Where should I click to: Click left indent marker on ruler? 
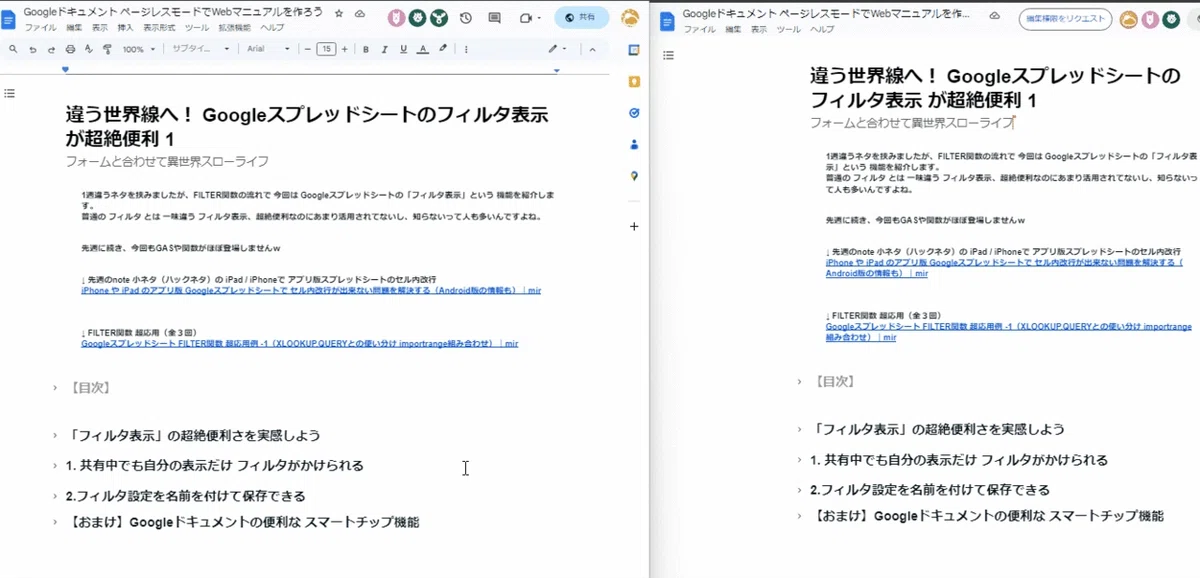pyautogui.click(x=65, y=69)
